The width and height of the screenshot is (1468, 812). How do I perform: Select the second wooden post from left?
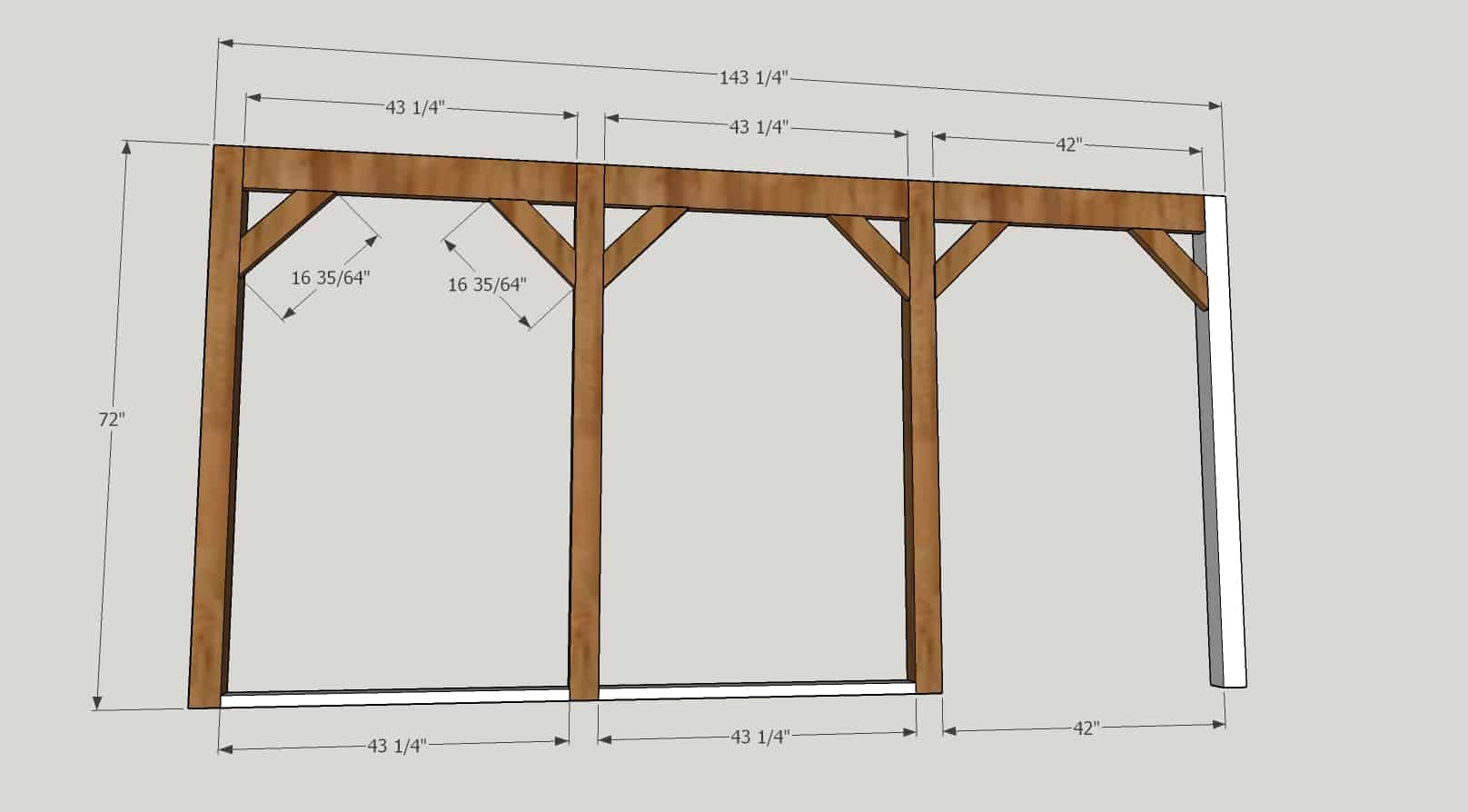pyautogui.click(x=587, y=432)
